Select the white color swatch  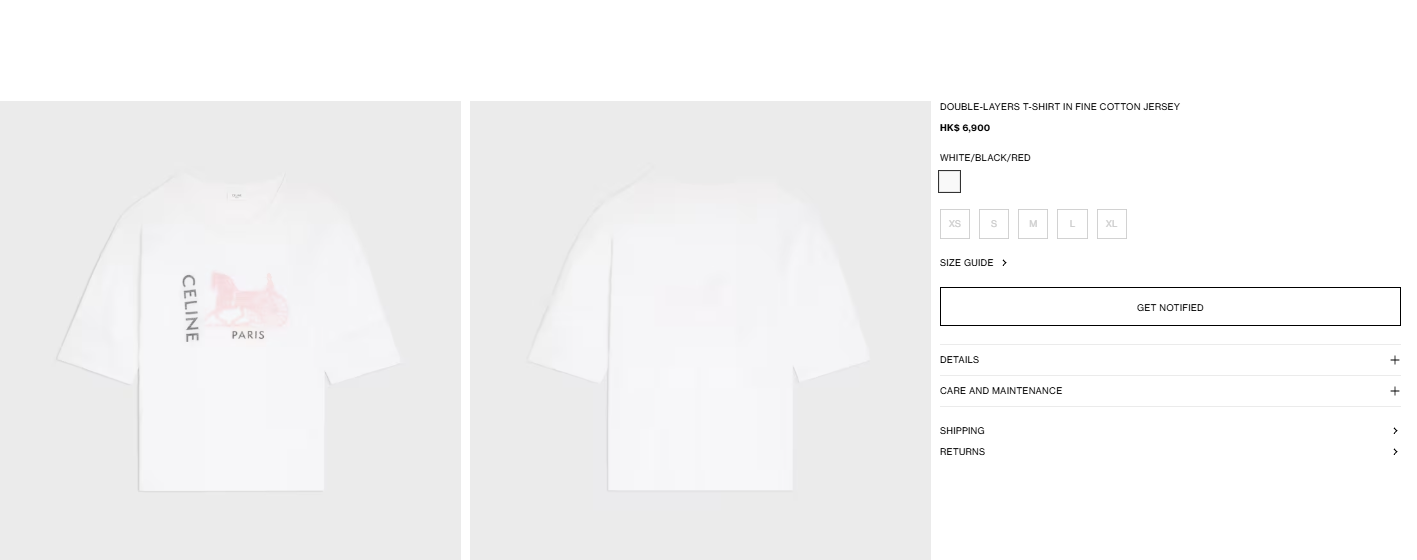pyautogui.click(x=950, y=182)
